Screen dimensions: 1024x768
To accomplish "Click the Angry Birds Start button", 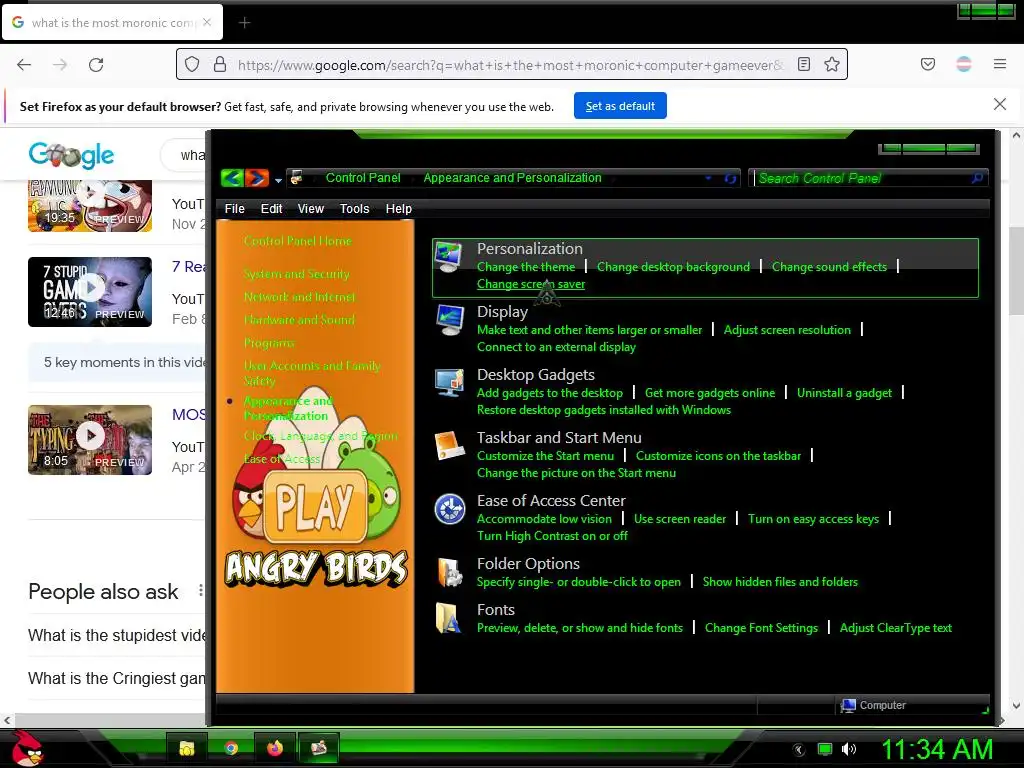I will [26, 748].
